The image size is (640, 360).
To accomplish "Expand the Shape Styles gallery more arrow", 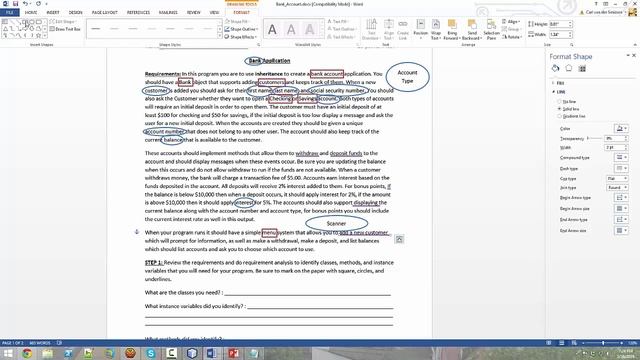I will point(220,37).
